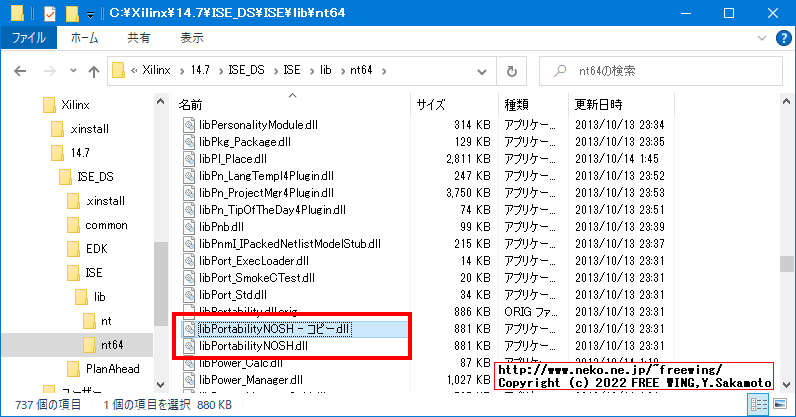Click 3,750 KB size of libPn_ProjectMgr4Plugin.dll
796x417 pixels.
click(x=468, y=193)
